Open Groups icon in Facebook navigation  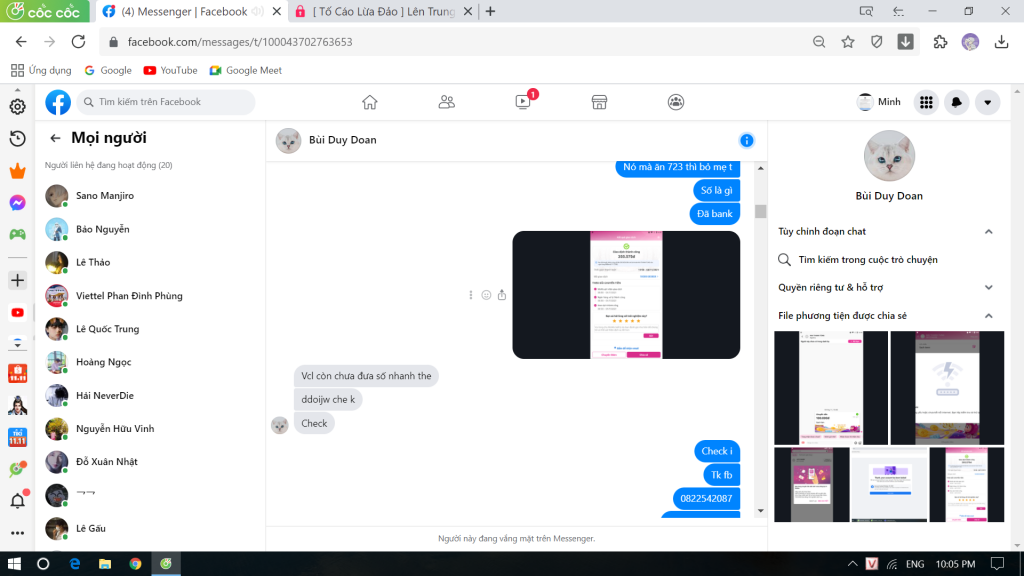[677, 102]
